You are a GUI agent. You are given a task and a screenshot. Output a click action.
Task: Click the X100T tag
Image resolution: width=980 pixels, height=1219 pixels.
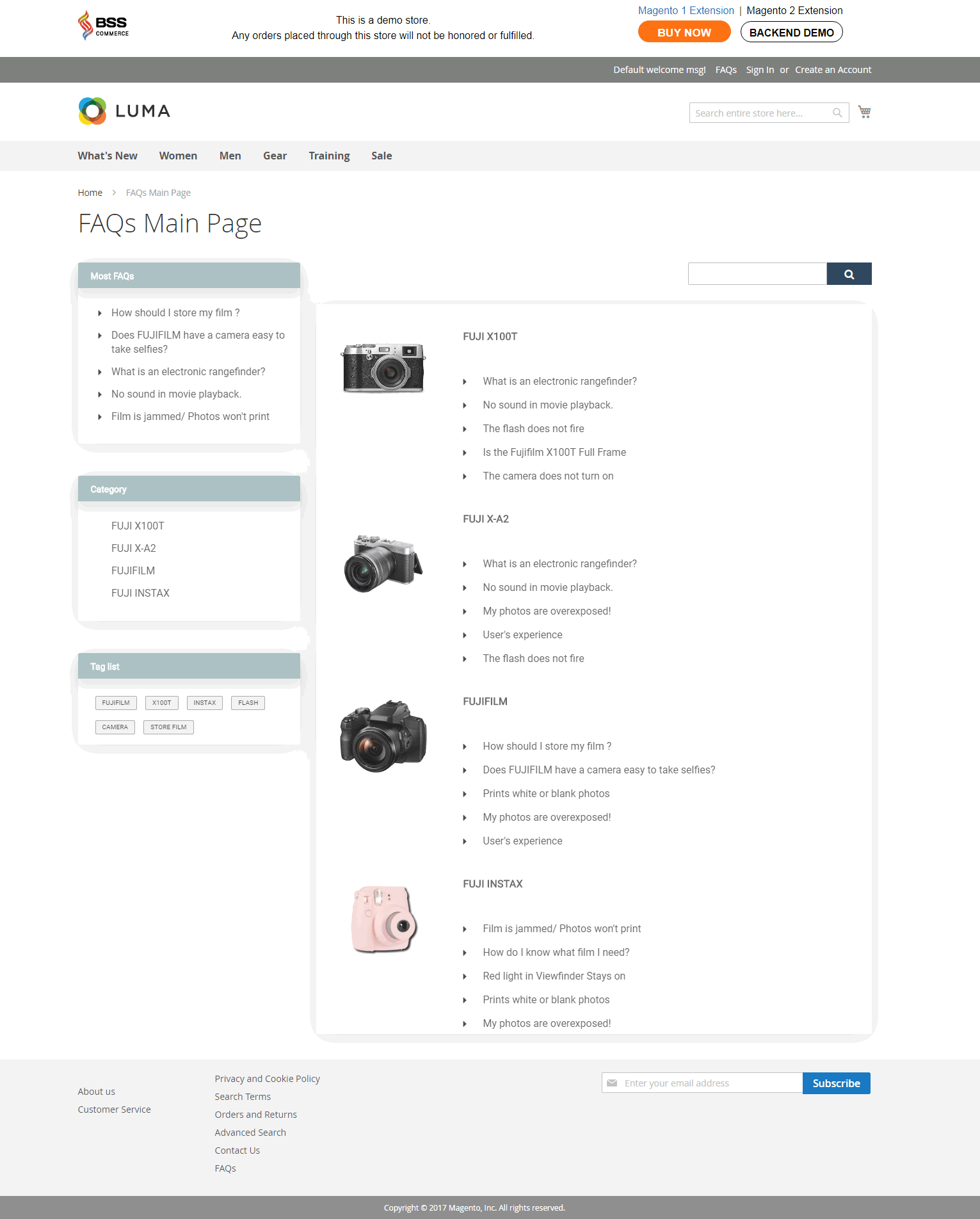coord(162,703)
